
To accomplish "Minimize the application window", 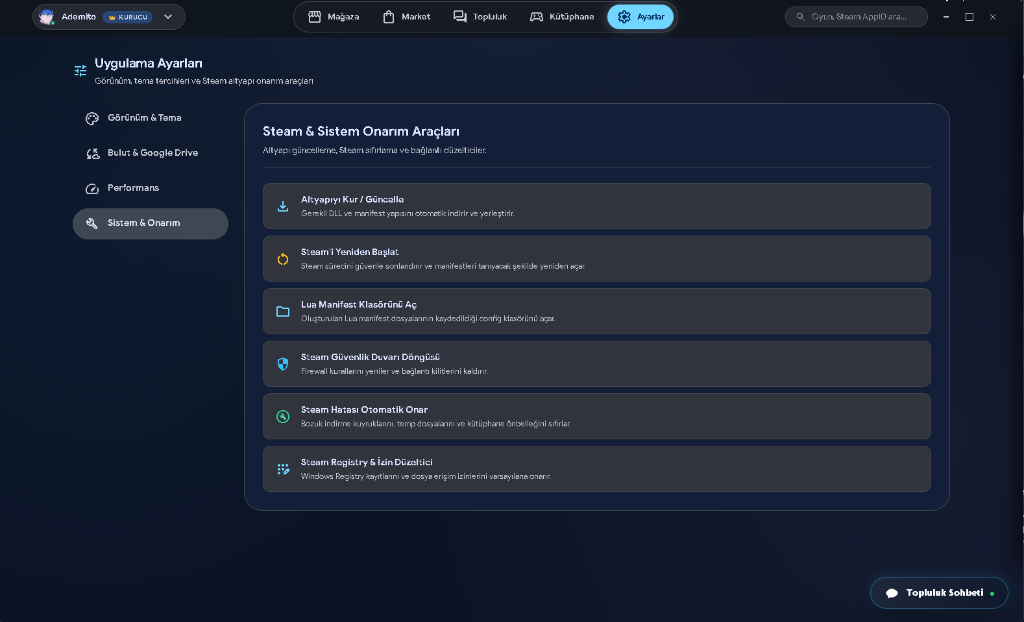I will (946, 17).
